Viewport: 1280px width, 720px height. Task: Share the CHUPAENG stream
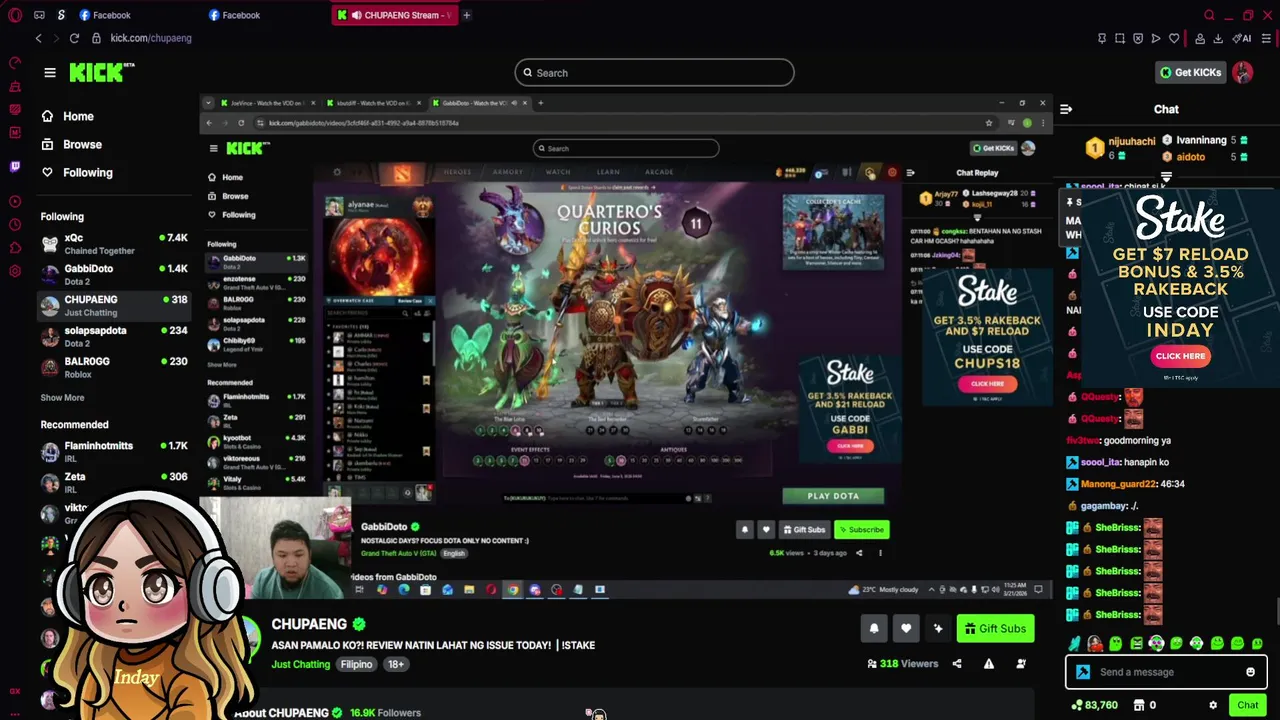point(957,663)
